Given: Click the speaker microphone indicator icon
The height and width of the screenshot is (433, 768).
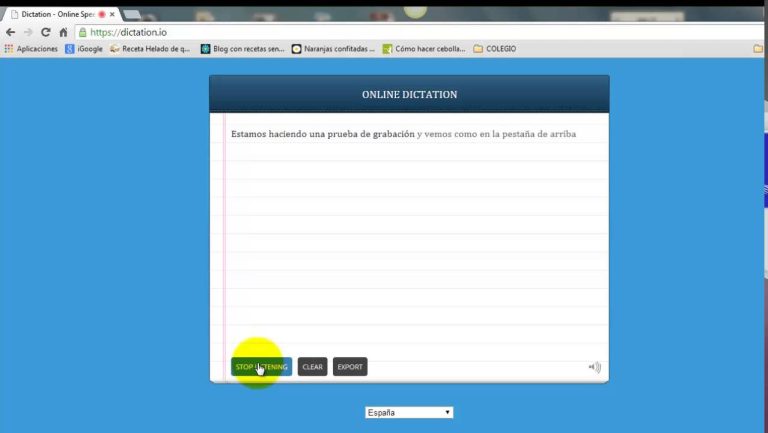Looking at the screenshot, I should point(595,367).
